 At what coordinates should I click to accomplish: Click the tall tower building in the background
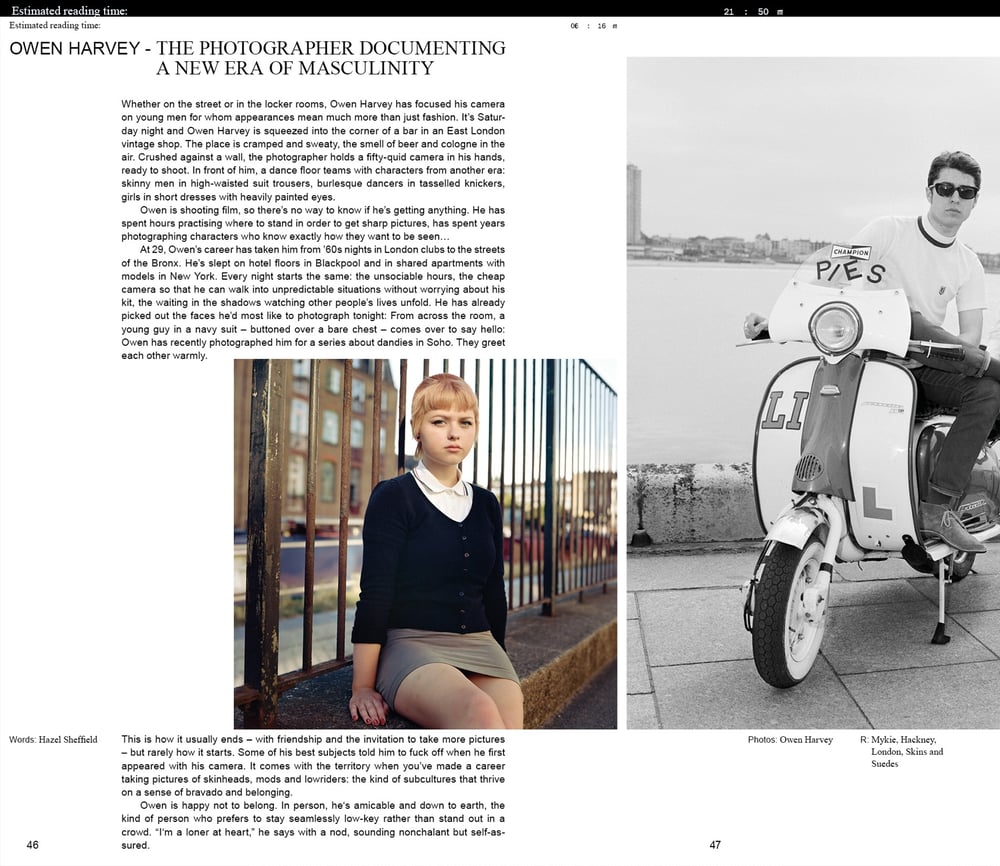coord(634,205)
